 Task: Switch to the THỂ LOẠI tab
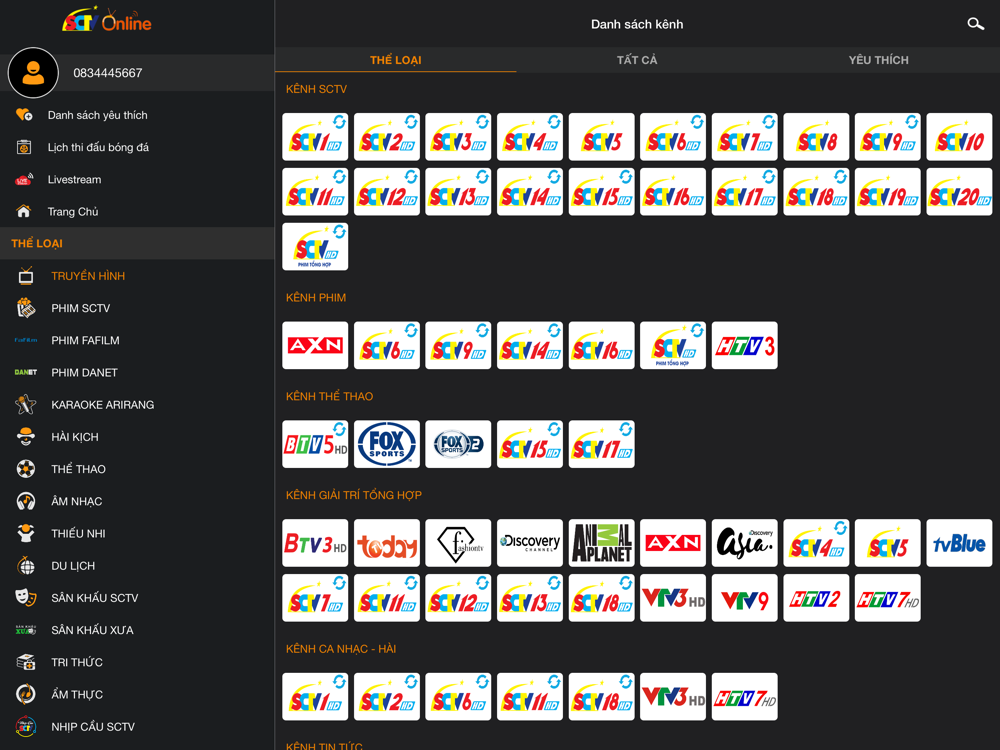click(395, 60)
